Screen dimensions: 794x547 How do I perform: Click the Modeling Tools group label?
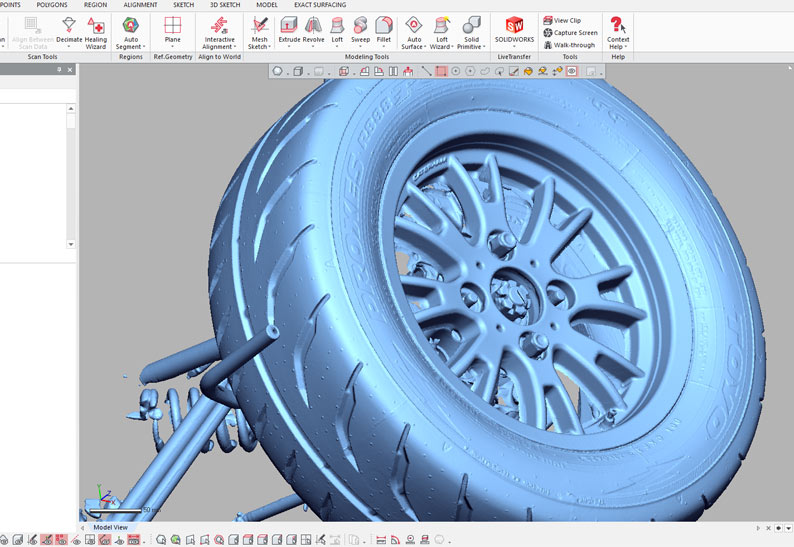367,57
